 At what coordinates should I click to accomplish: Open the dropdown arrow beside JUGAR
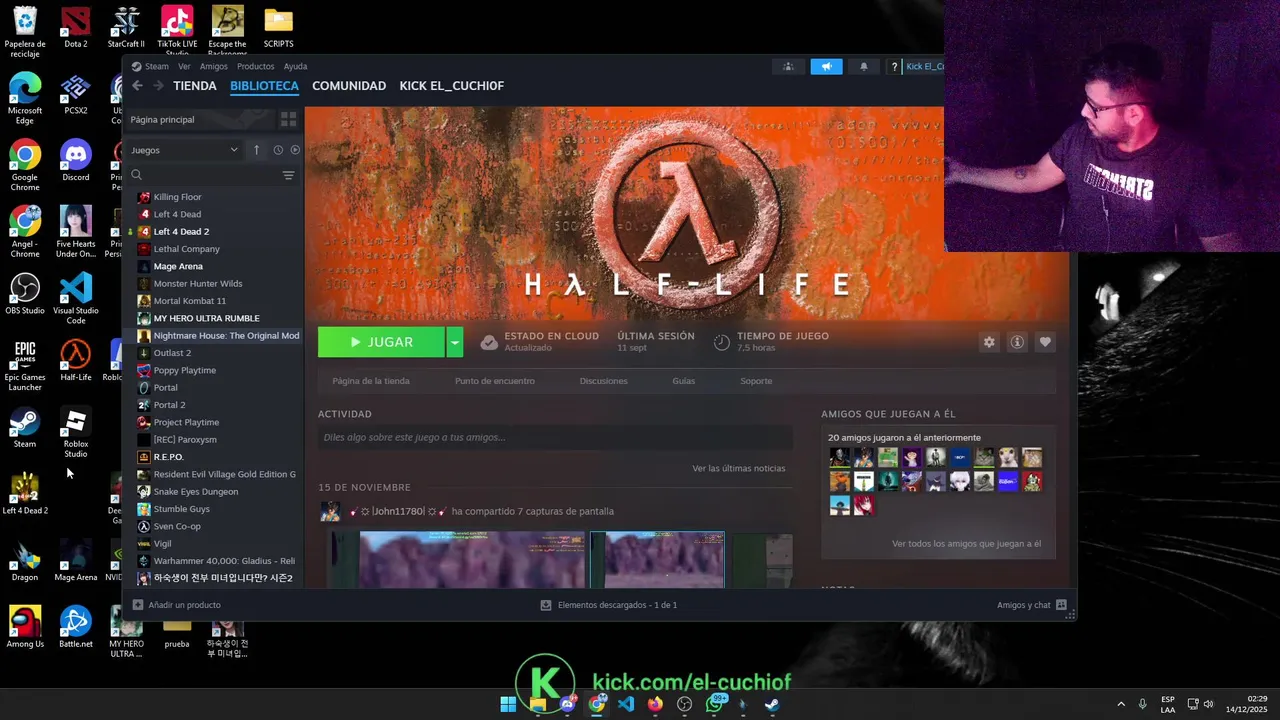click(454, 342)
